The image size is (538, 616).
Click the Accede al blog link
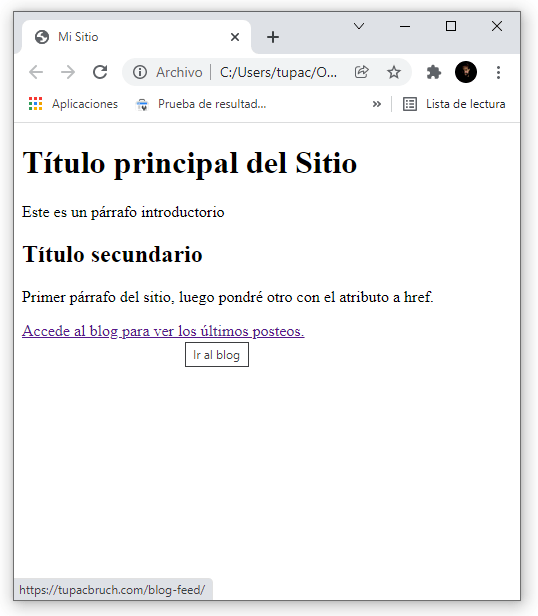pos(163,331)
